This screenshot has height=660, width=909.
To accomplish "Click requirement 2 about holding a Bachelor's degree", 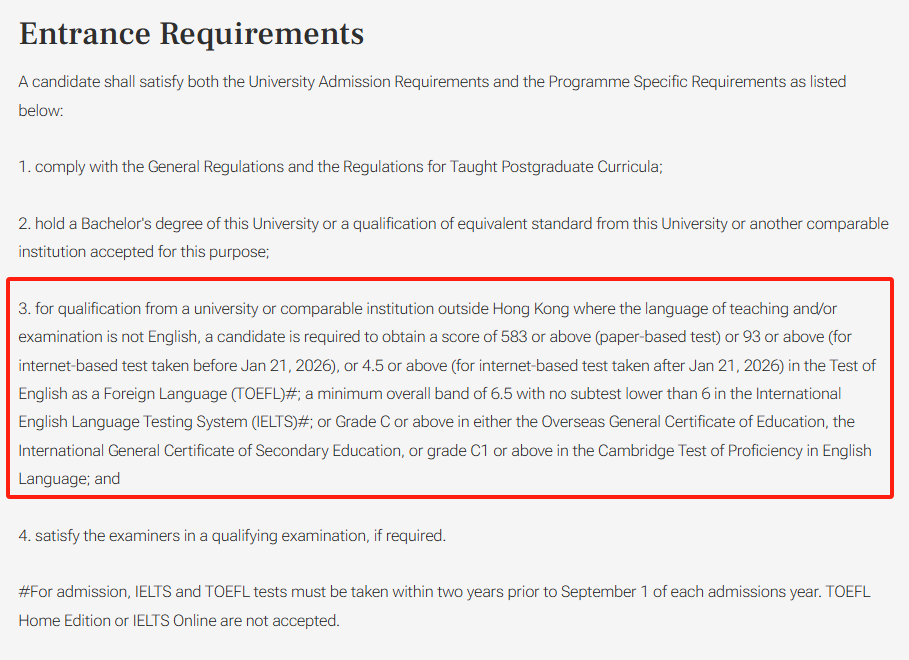I will click(453, 224).
